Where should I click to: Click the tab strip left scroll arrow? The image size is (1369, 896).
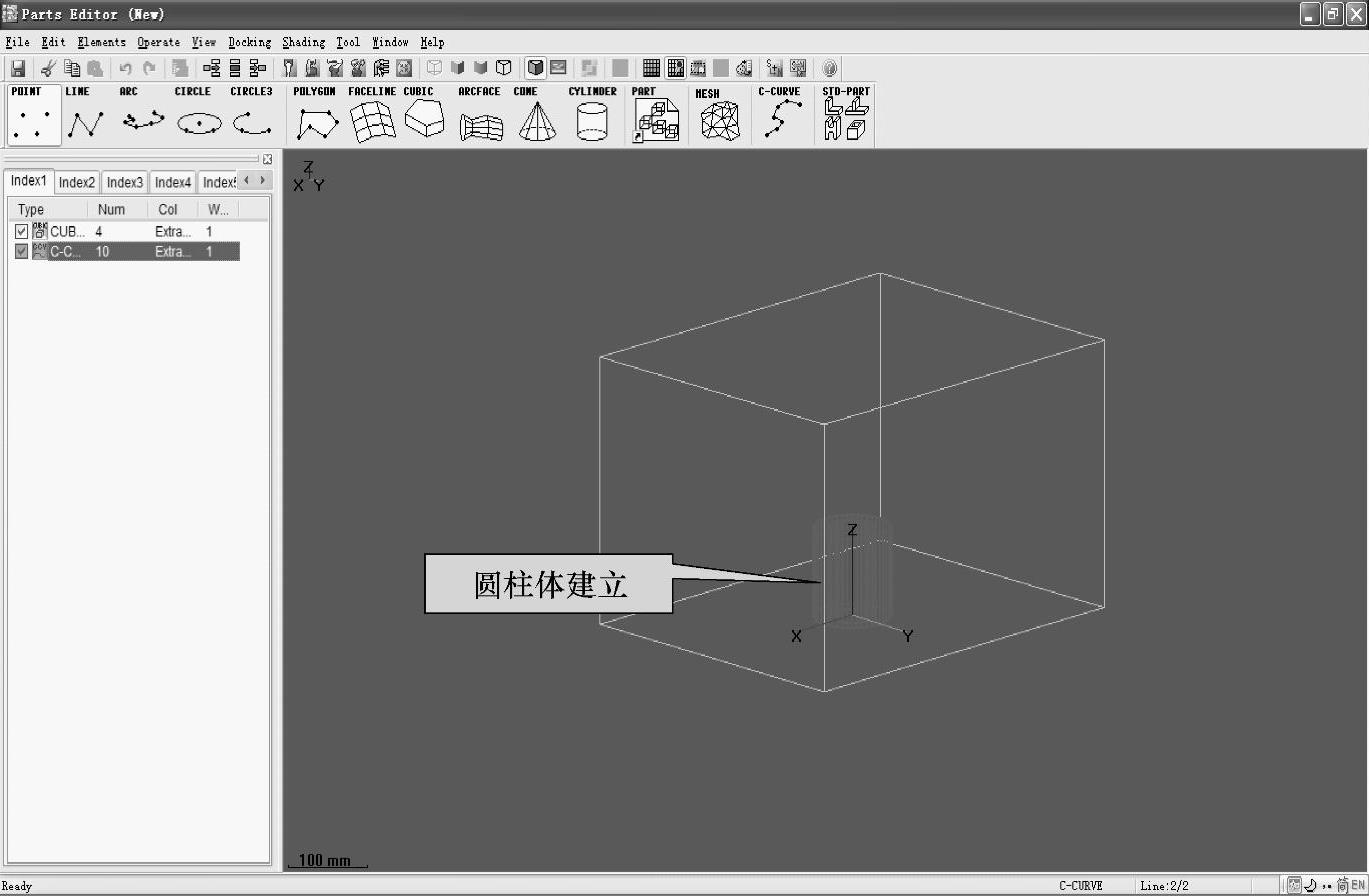click(247, 180)
